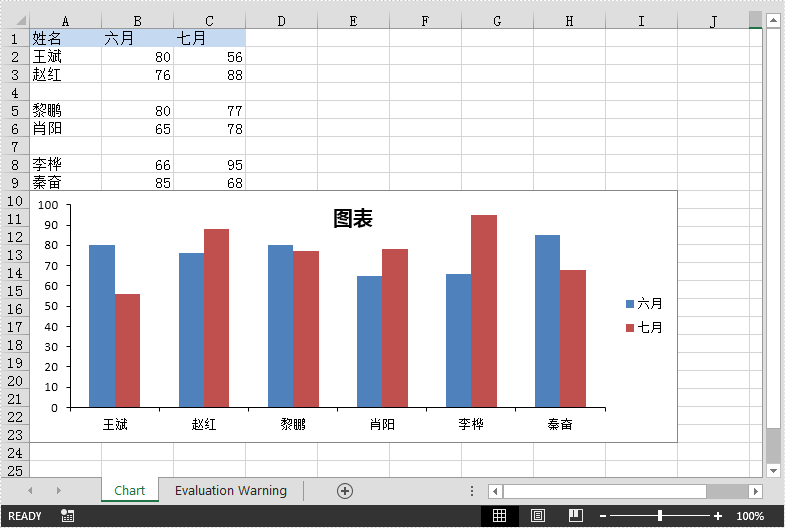Select row 9 header
785x528 pixels.
15,183
